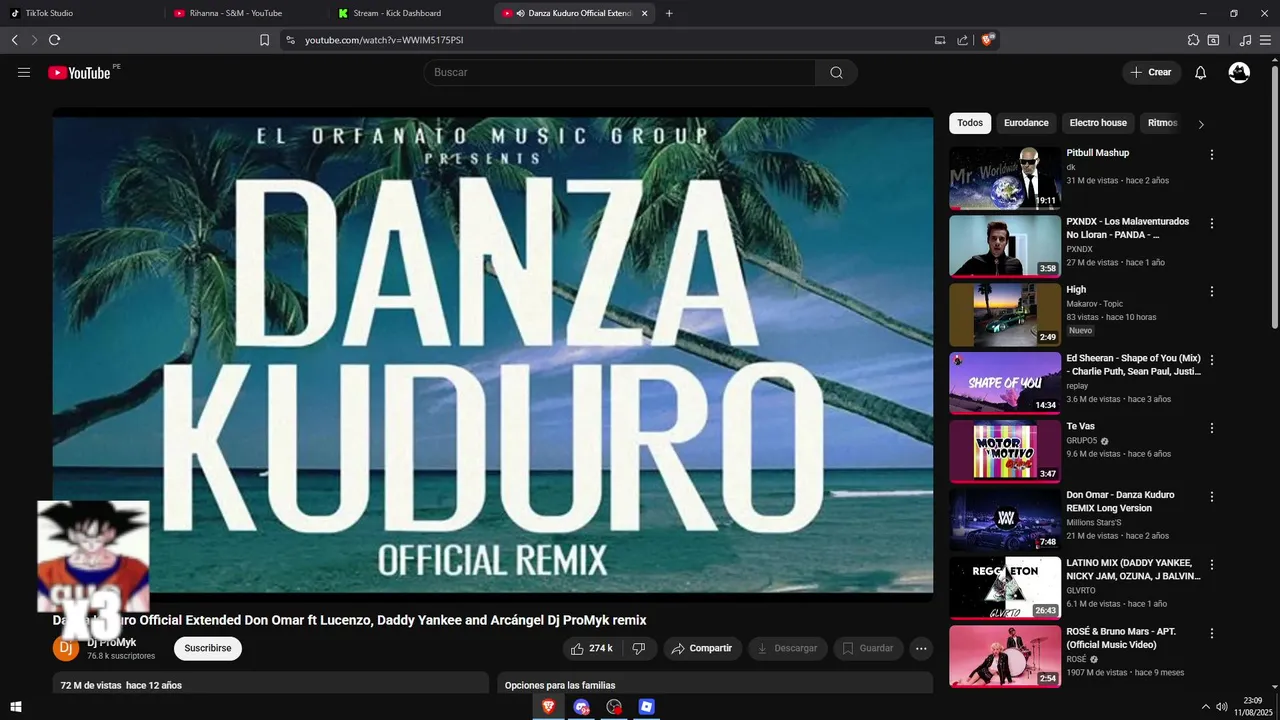
Task: Open Roblox icon in the taskbar
Action: point(647,707)
